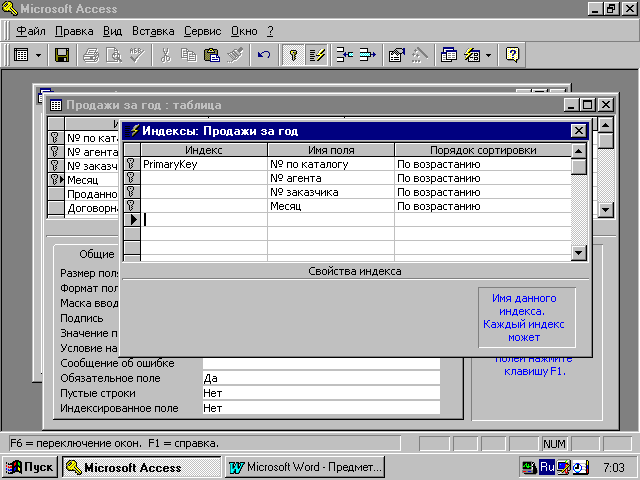Click the Print toolbar icon

[x=91, y=55]
